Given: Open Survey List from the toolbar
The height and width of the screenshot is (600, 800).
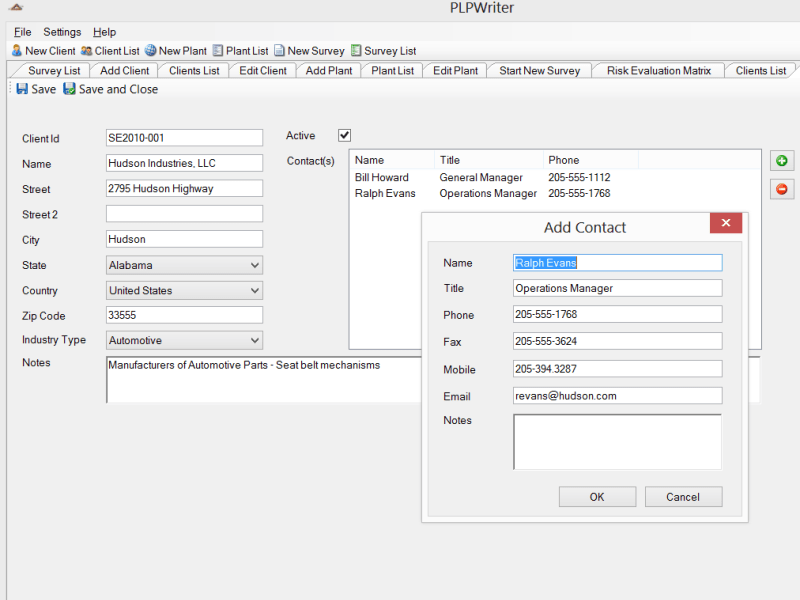Looking at the screenshot, I should click(356, 50).
